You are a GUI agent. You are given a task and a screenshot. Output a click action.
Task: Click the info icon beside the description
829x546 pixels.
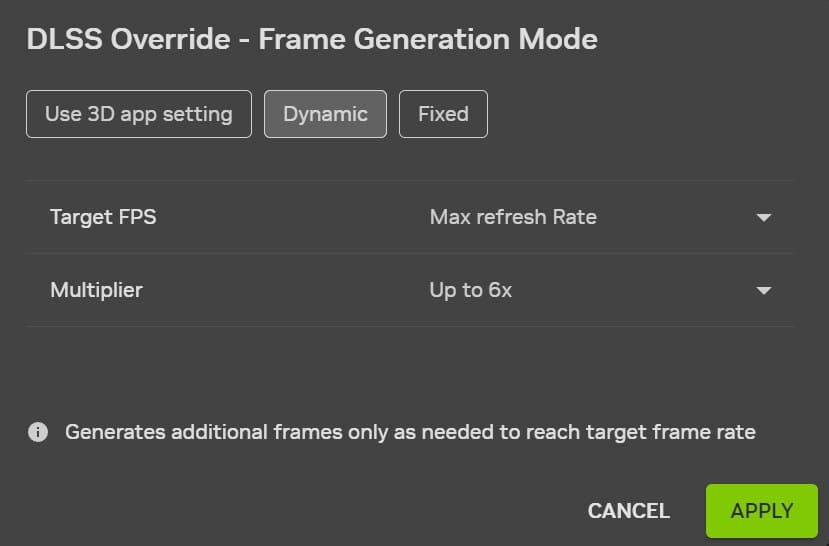[38, 433]
